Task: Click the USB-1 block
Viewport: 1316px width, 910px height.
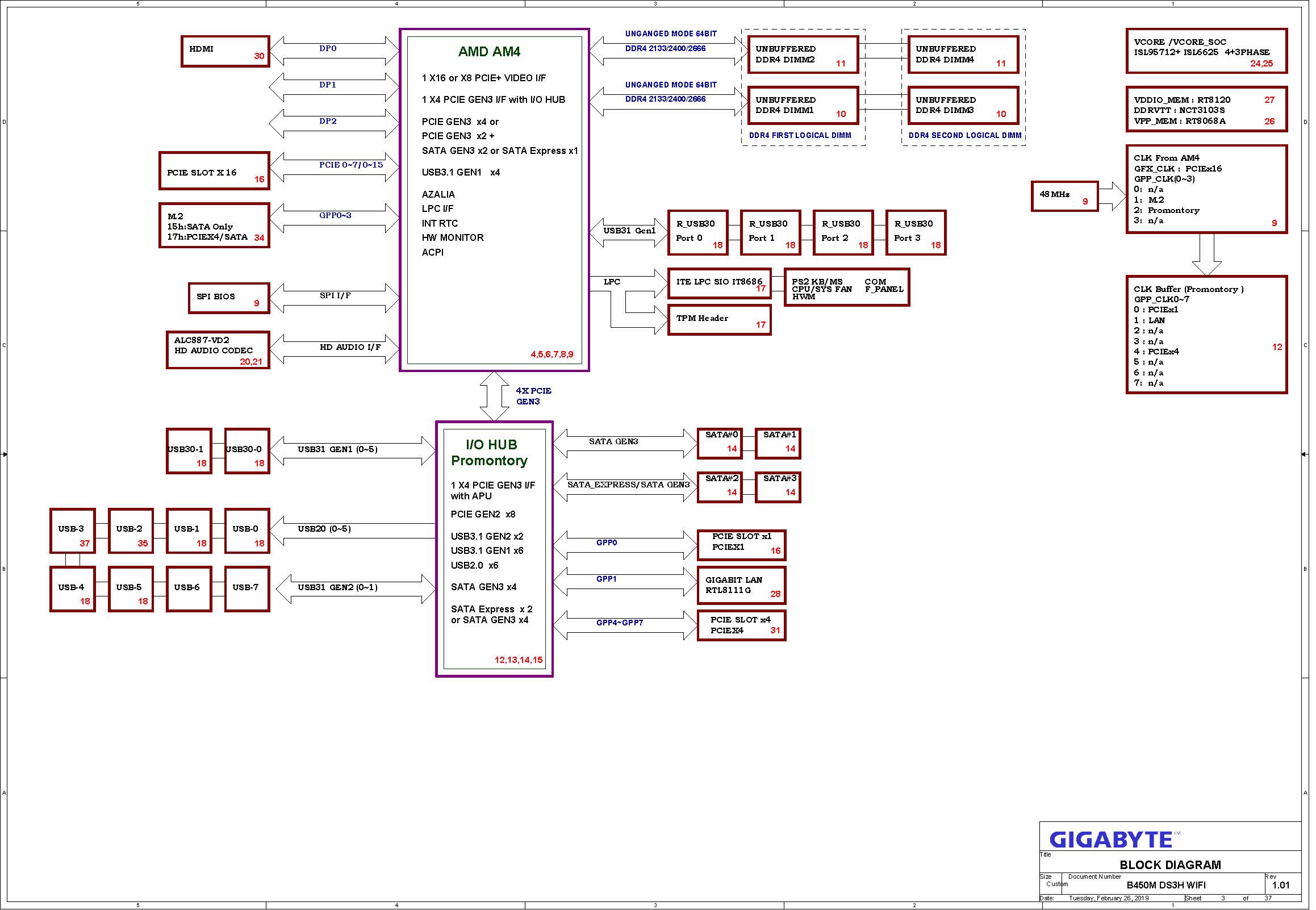Action: 190,532
